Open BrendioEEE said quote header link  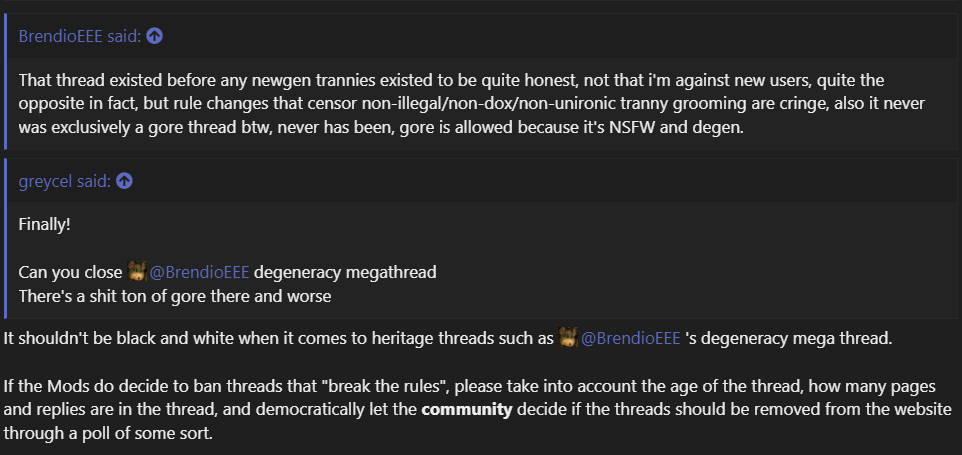80,36
